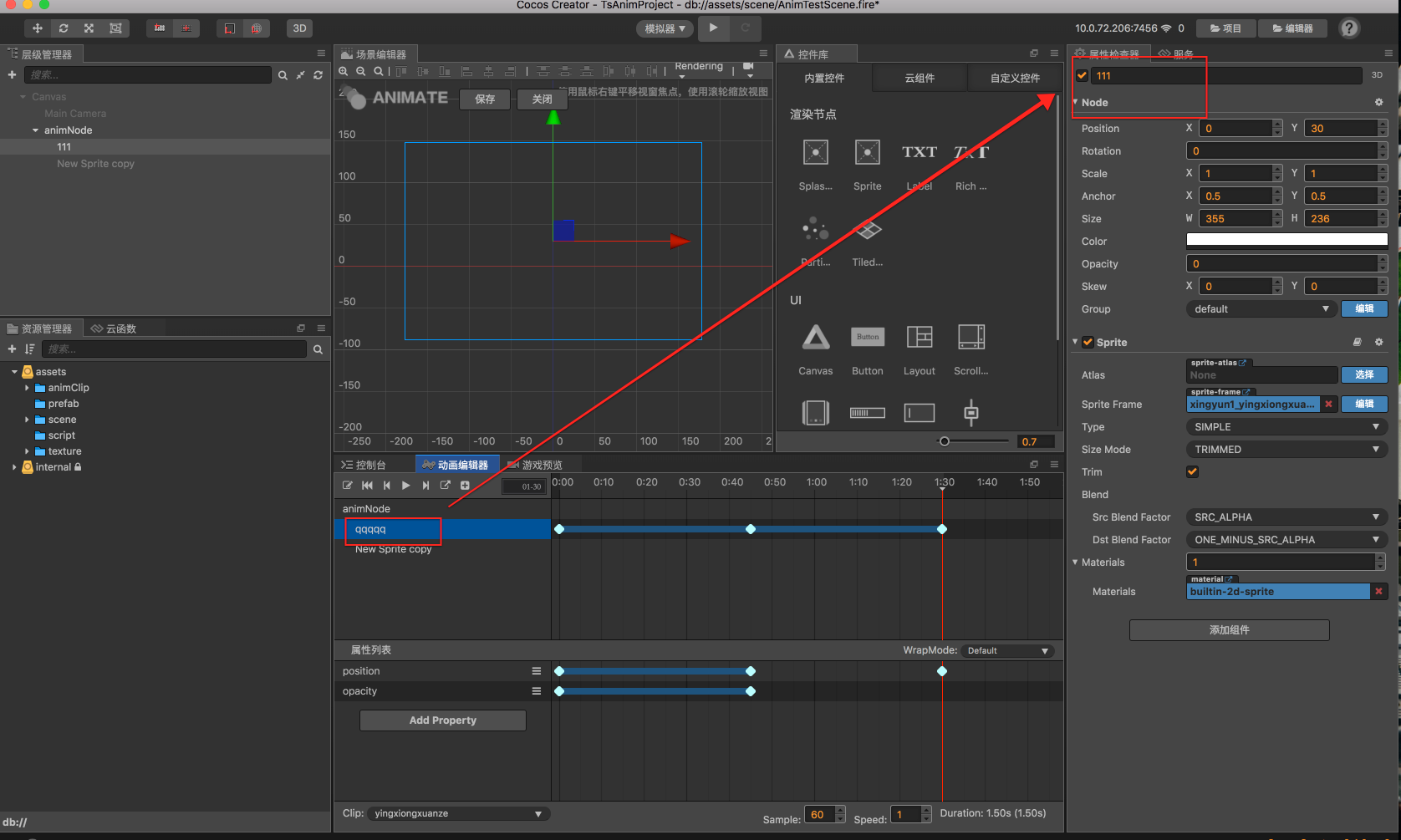This screenshot has height=840, width=1401.
Task: Click the 关闭 close animation button
Action: 543,99
